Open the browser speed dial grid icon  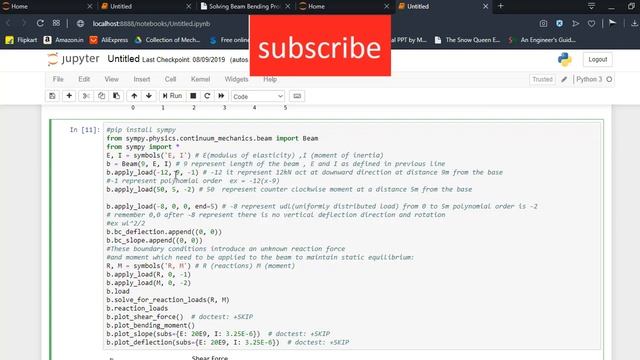(x=56, y=23)
